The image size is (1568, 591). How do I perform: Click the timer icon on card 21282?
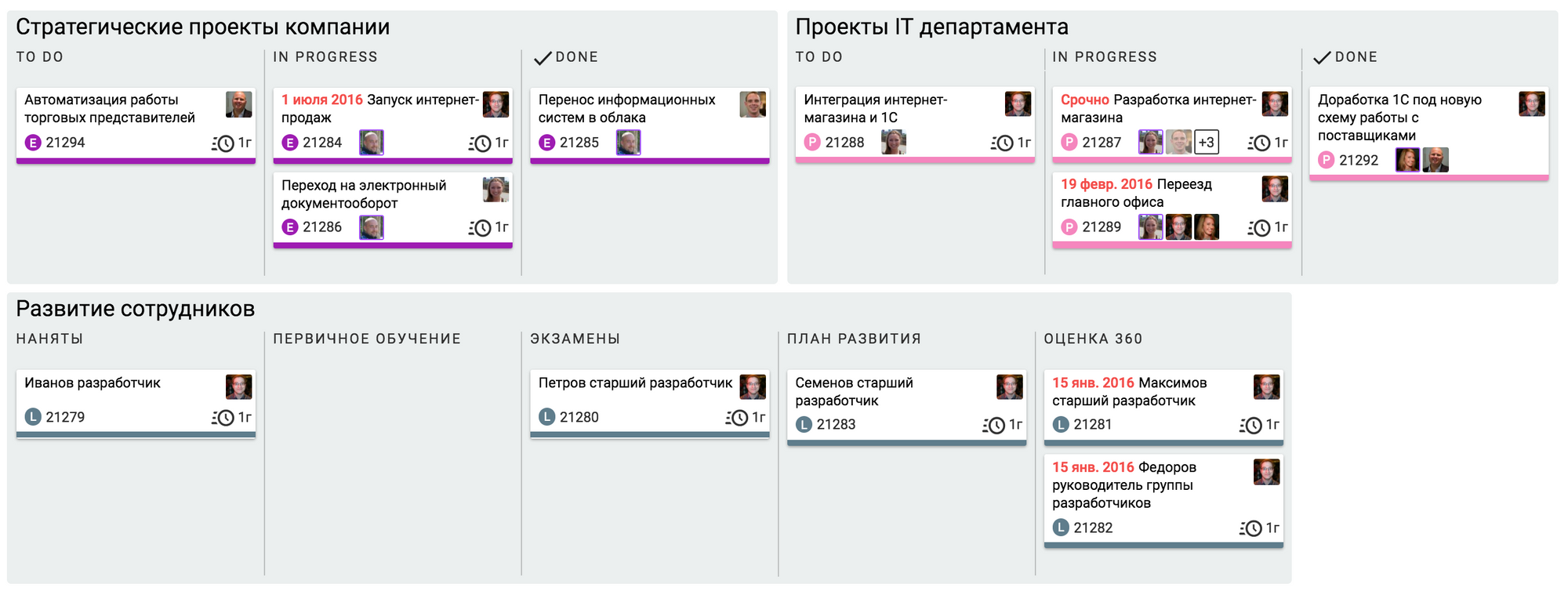(1251, 528)
